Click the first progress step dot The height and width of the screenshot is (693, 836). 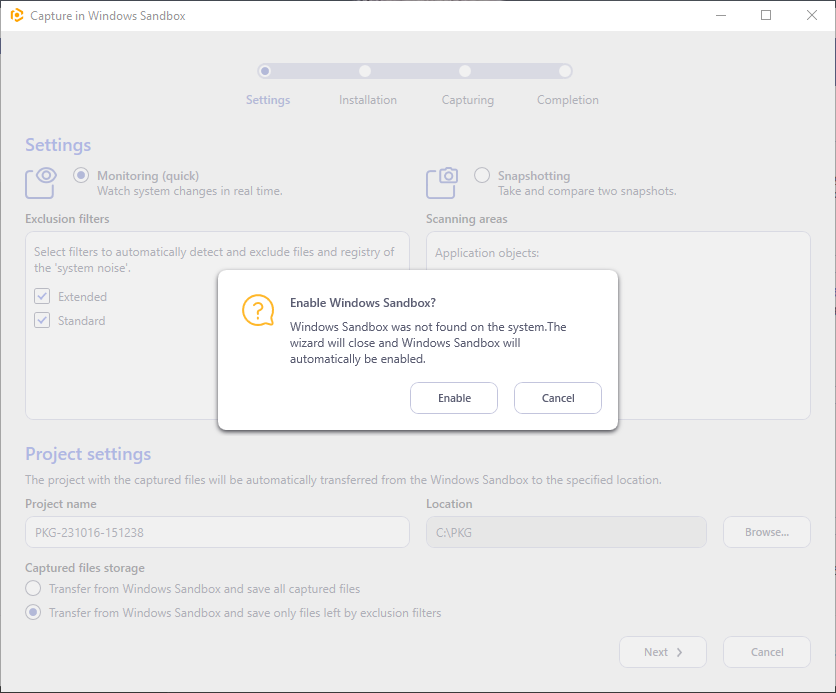pos(265,71)
